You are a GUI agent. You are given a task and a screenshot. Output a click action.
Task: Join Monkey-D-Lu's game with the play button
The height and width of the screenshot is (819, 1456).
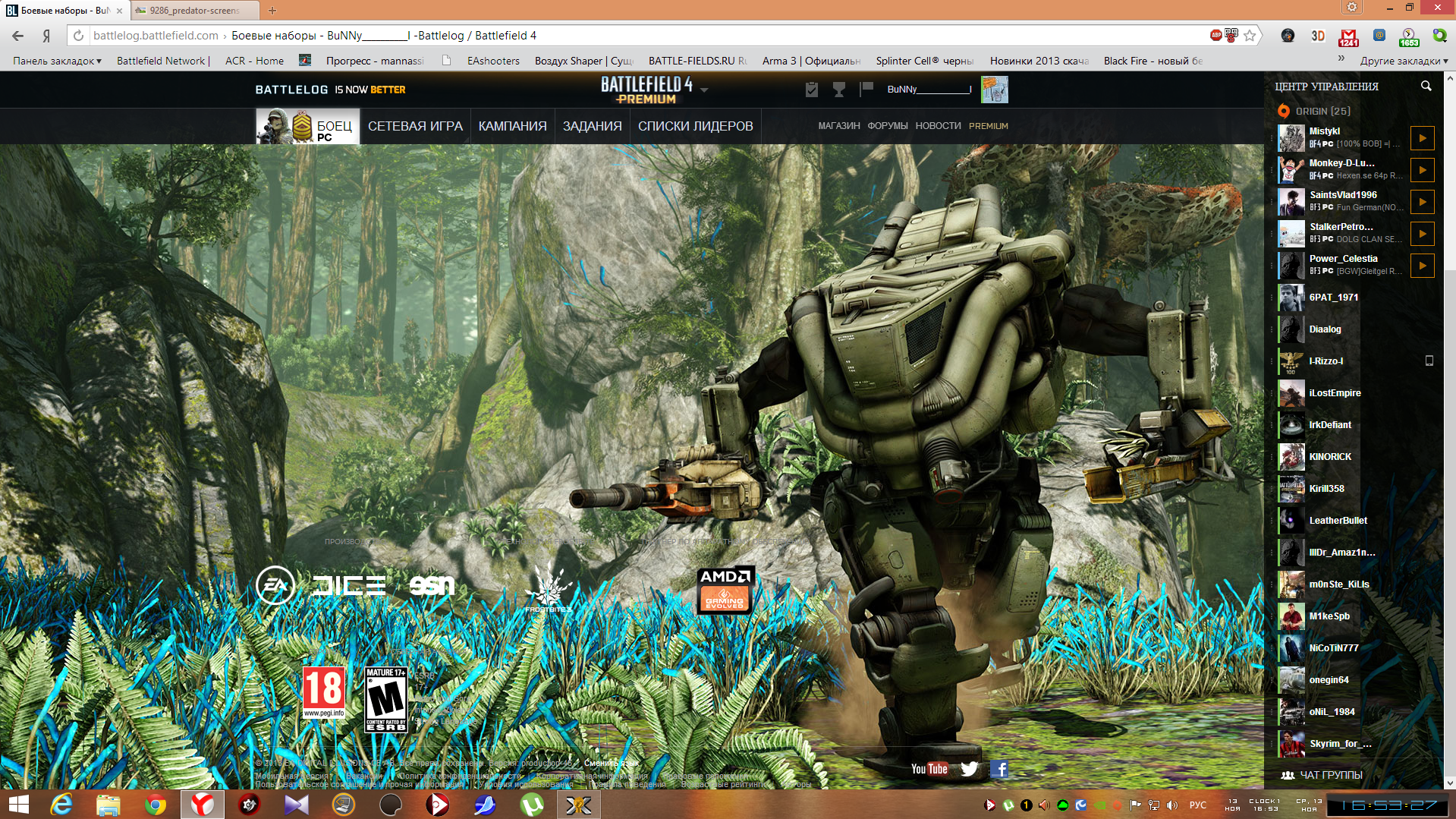pyautogui.click(x=1423, y=170)
